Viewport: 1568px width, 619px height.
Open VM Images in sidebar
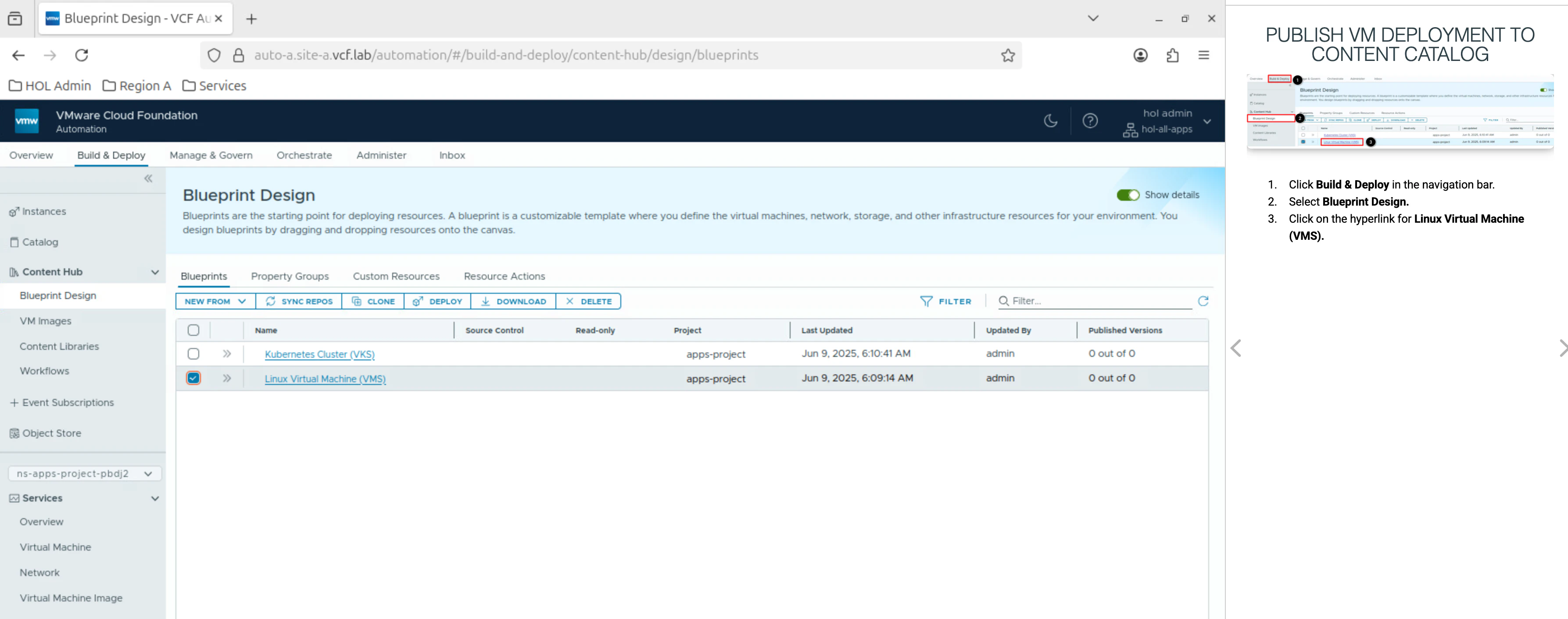point(46,321)
